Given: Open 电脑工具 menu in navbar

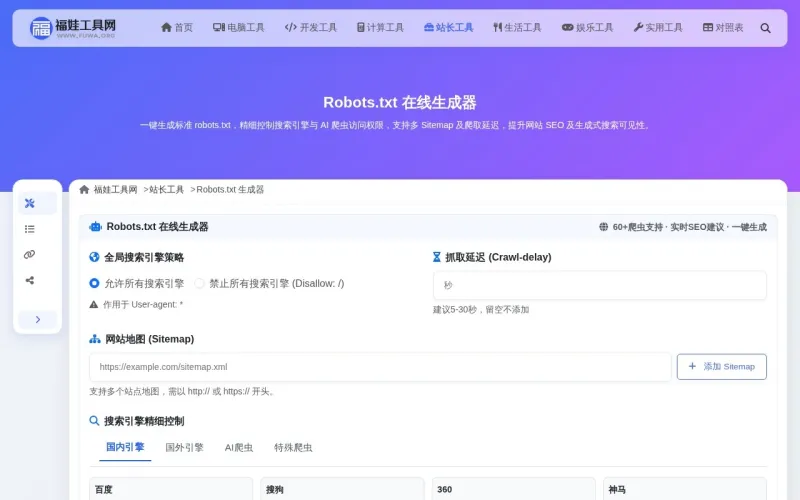Looking at the screenshot, I should point(239,28).
